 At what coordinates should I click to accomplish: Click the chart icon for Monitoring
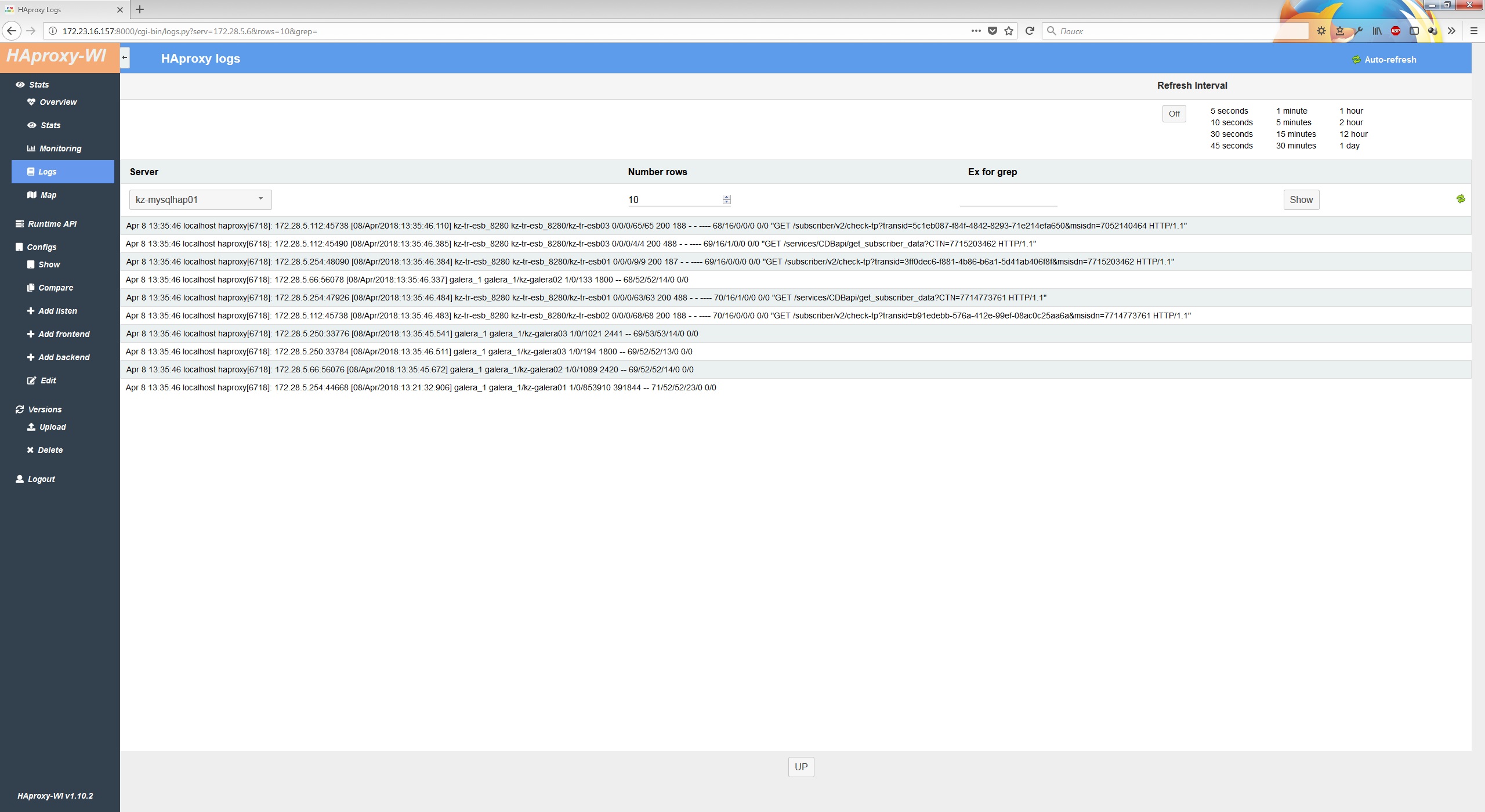31,148
